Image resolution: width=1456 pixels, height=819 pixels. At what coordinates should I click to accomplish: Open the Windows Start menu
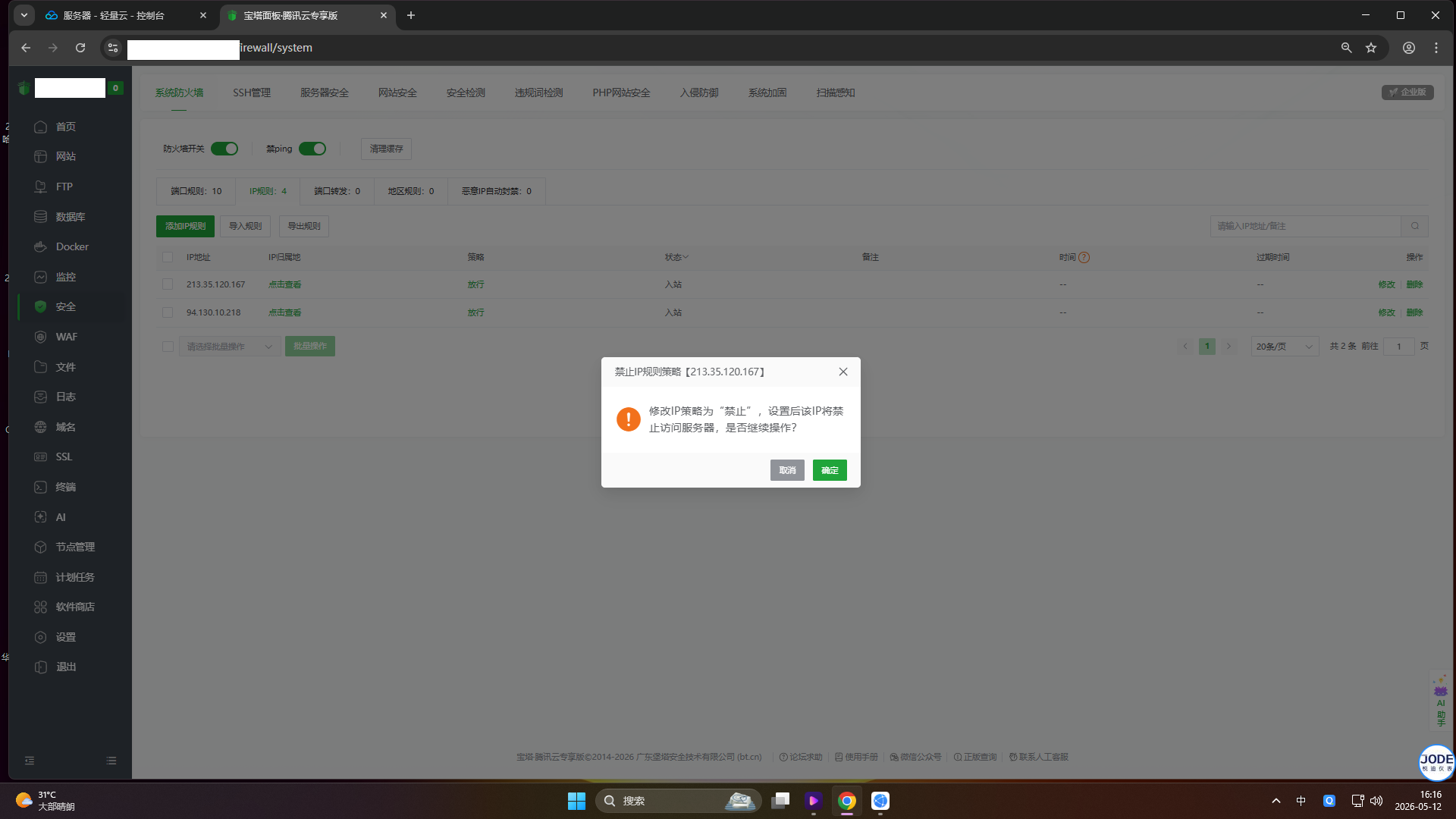(x=576, y=801)
